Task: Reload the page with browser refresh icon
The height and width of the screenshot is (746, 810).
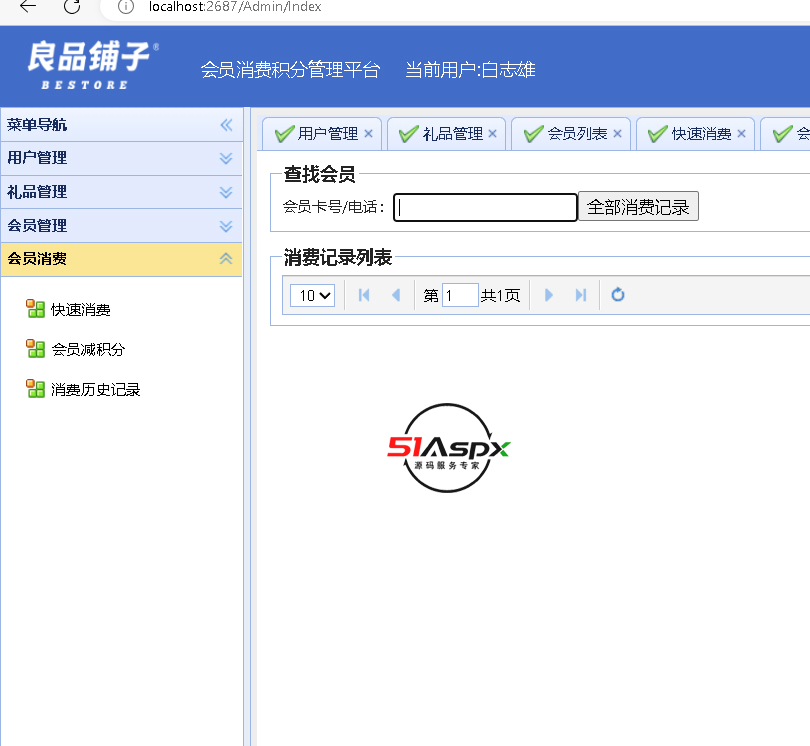Action: click(72, 7)
